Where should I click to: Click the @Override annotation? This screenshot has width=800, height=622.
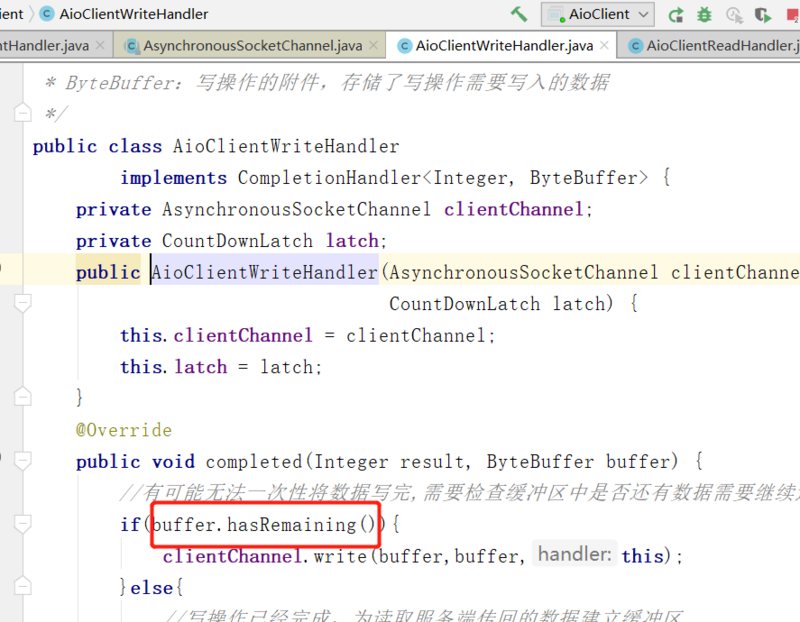(x=124, y=430)
